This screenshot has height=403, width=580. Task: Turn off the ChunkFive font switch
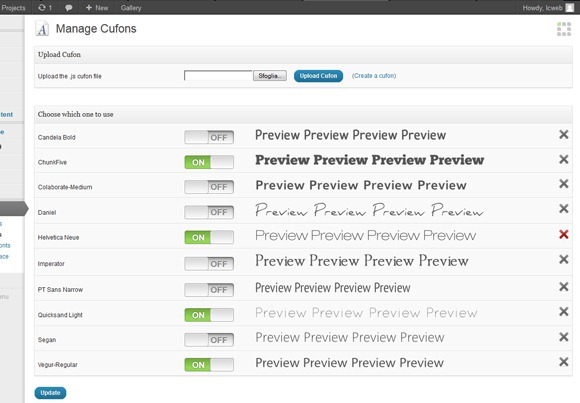(209, 162)
